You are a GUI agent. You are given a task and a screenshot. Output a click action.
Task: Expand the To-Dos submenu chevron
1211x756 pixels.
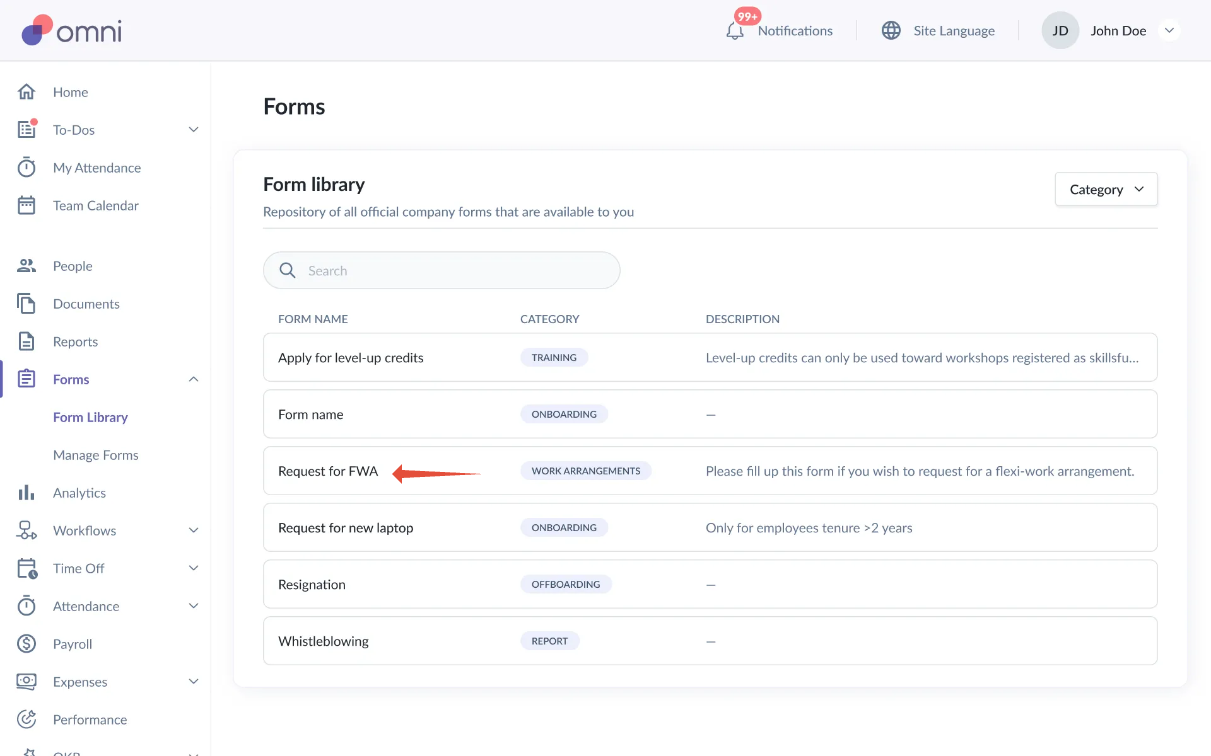[x=194, y=129]
